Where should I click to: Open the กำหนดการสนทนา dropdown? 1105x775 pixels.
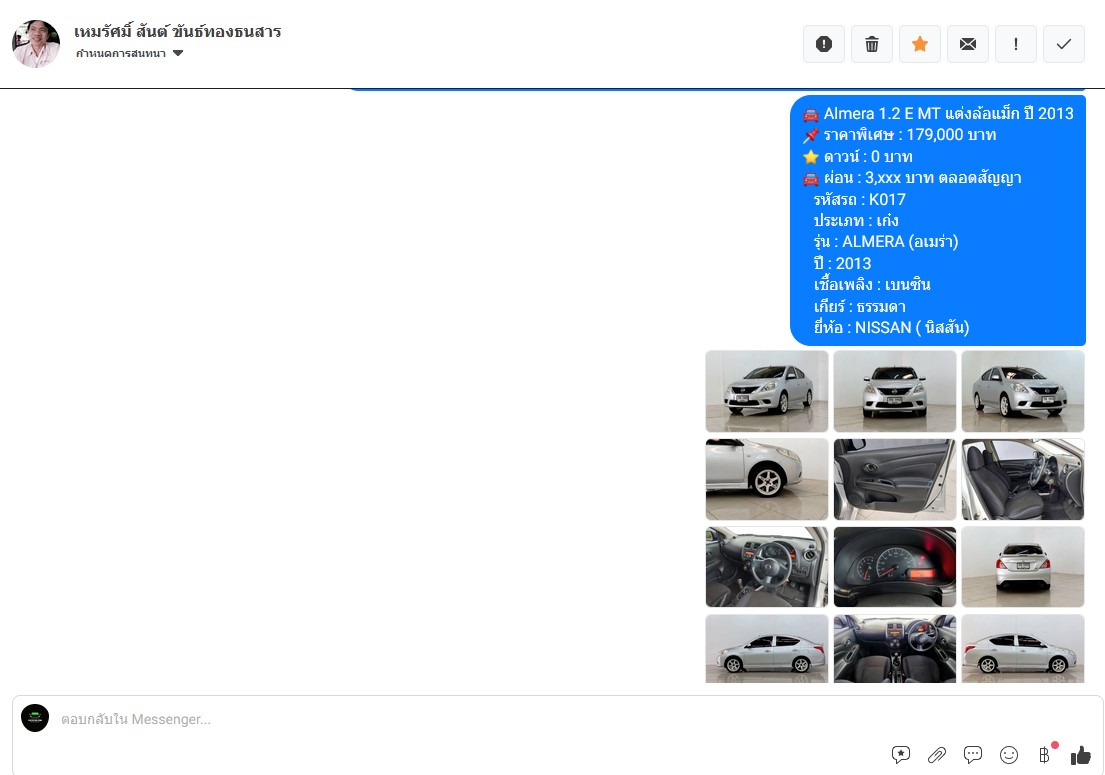point(121,53)
